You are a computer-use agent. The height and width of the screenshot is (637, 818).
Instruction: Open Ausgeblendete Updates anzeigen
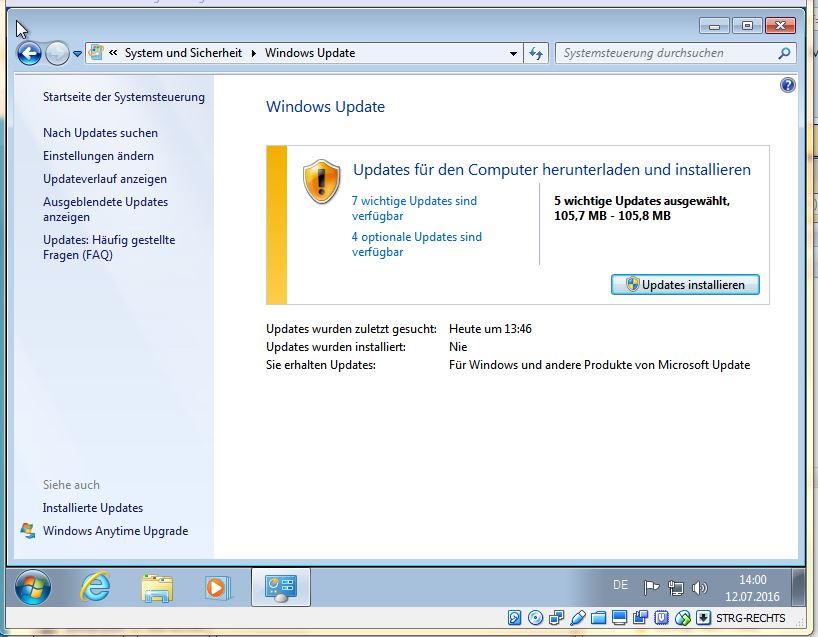105,209
